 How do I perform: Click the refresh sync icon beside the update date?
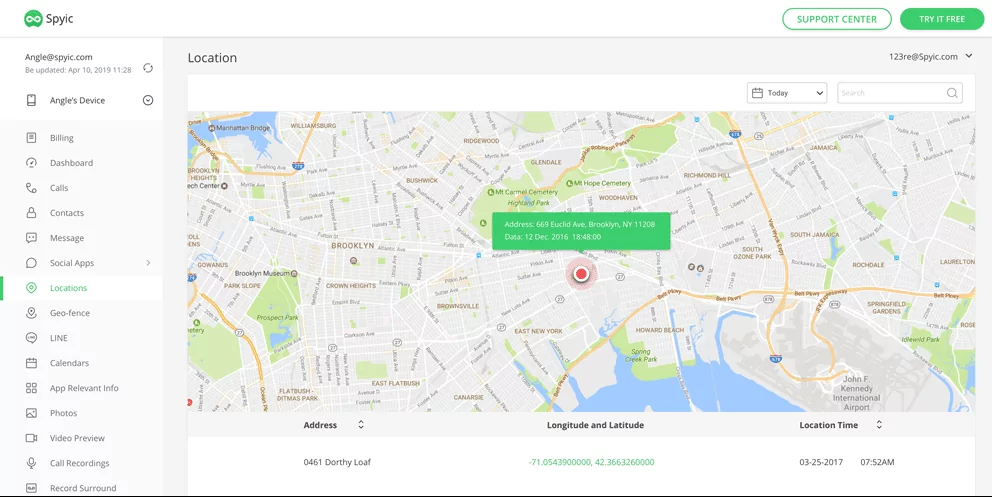148,68
